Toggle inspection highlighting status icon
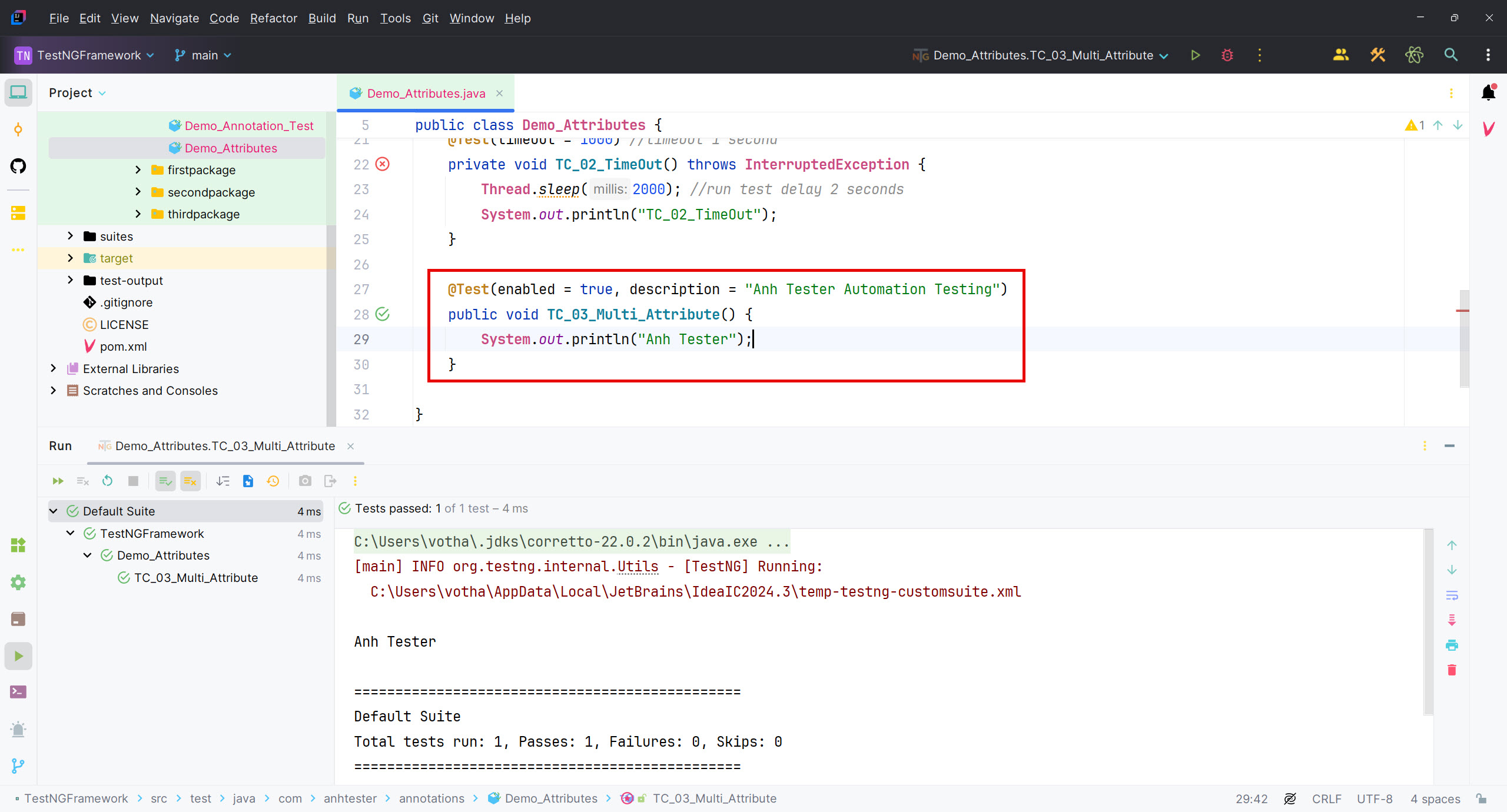The width and height of the screenshot is (1507, 812). 1290,798
